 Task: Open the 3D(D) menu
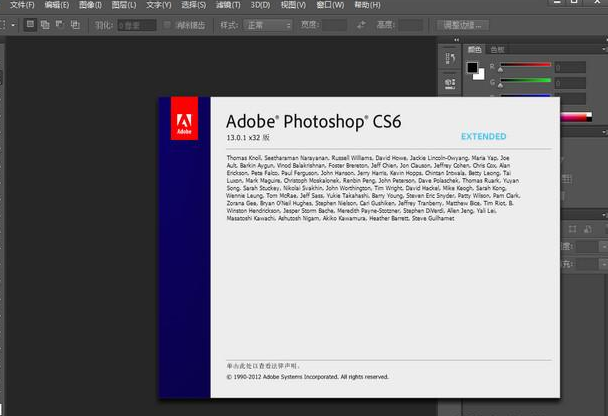[260, 5]
